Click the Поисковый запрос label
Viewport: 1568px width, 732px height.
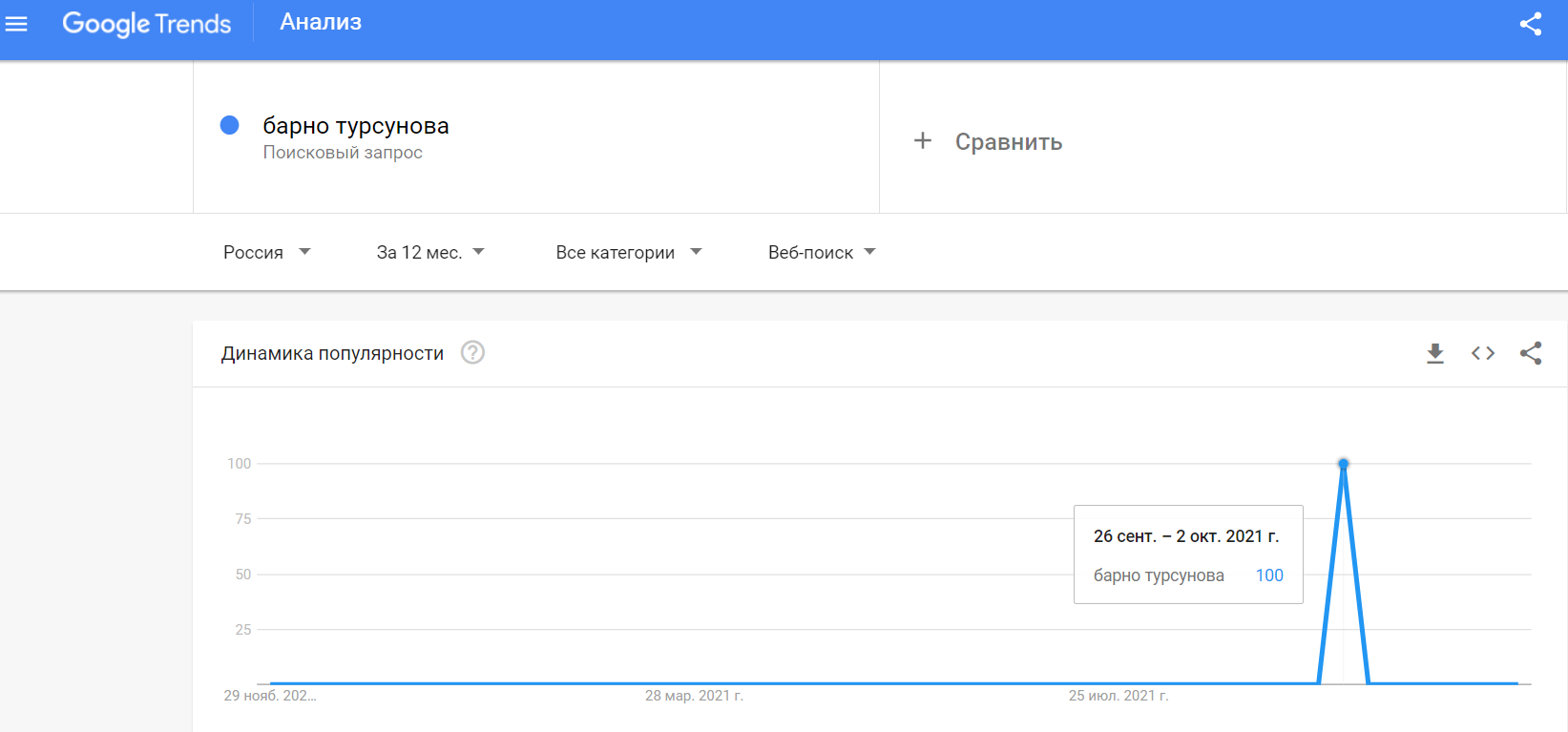pyautogui.click(x=343, y=152)
